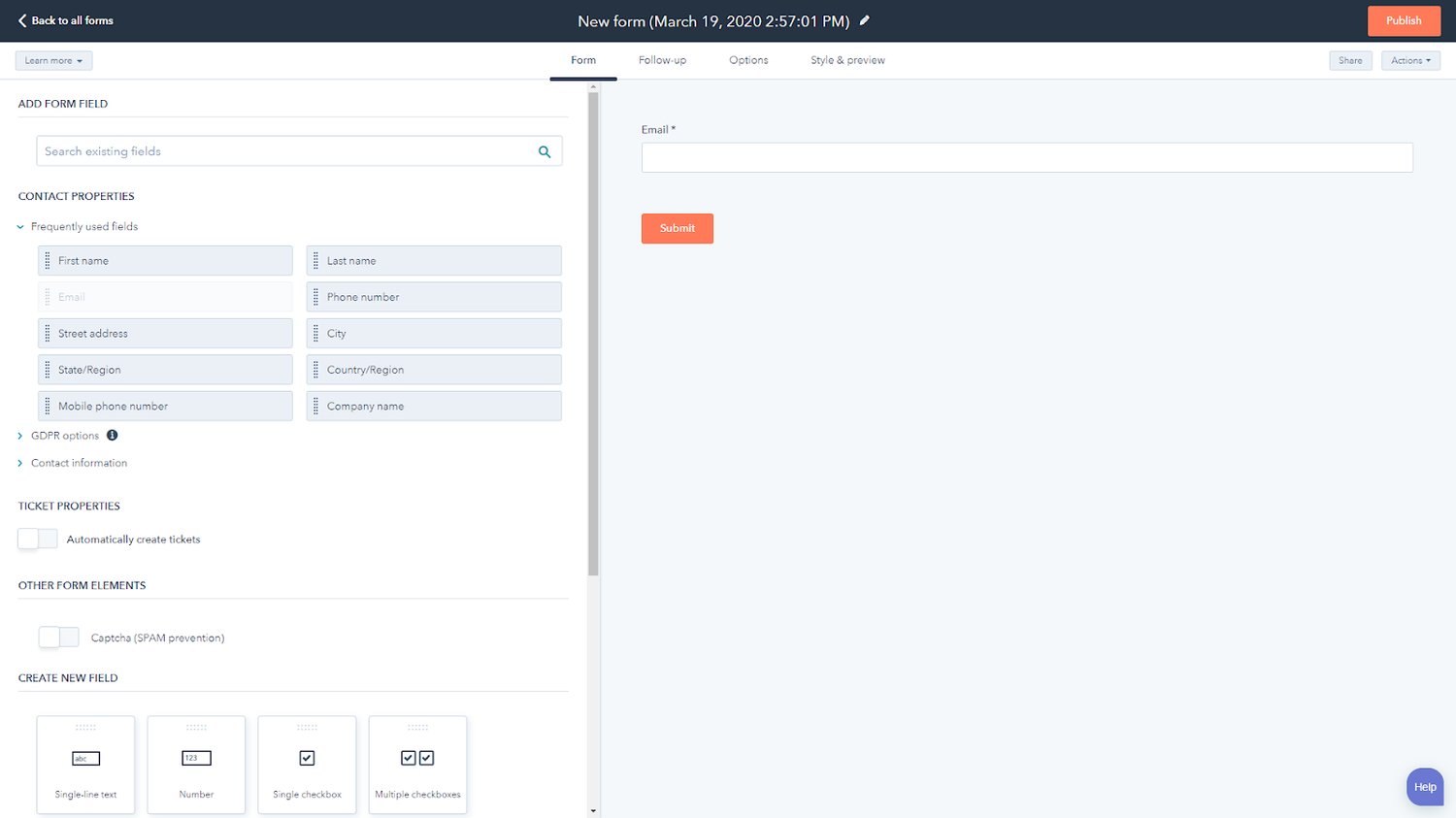
Task: Switch to the Follow-up tab
Action: pos(662,60)
